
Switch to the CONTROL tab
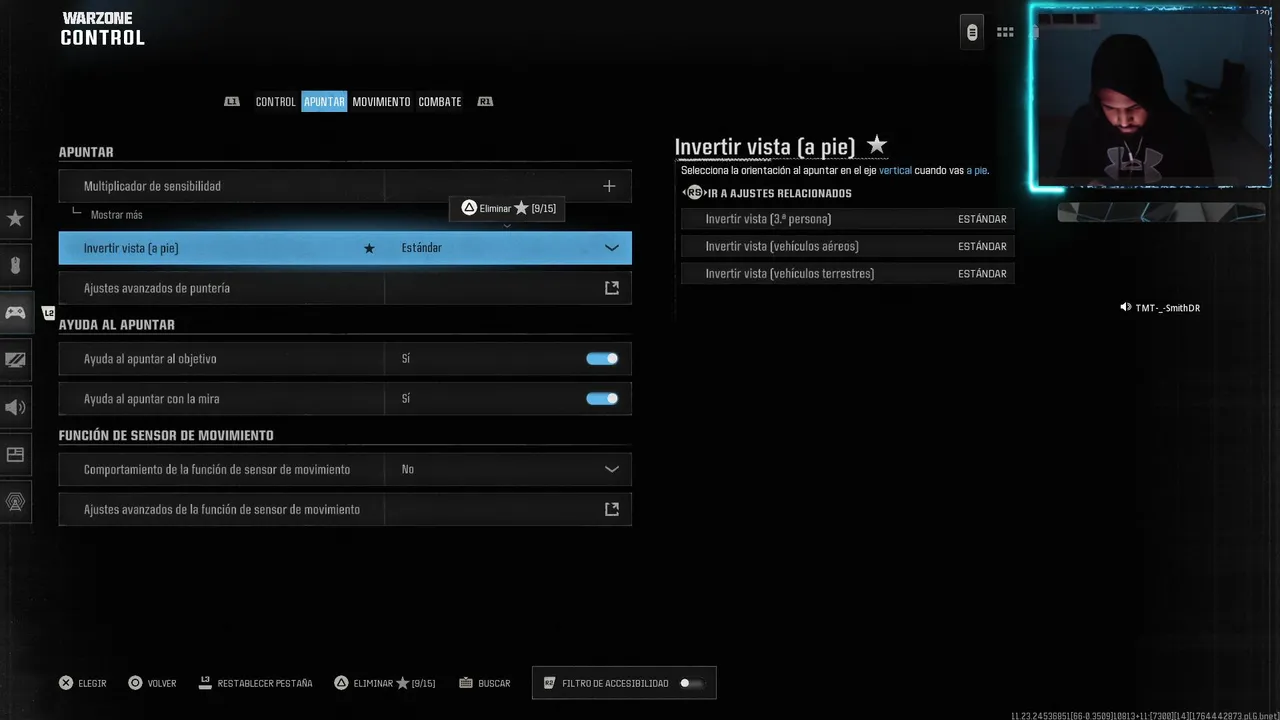(275, 102)
